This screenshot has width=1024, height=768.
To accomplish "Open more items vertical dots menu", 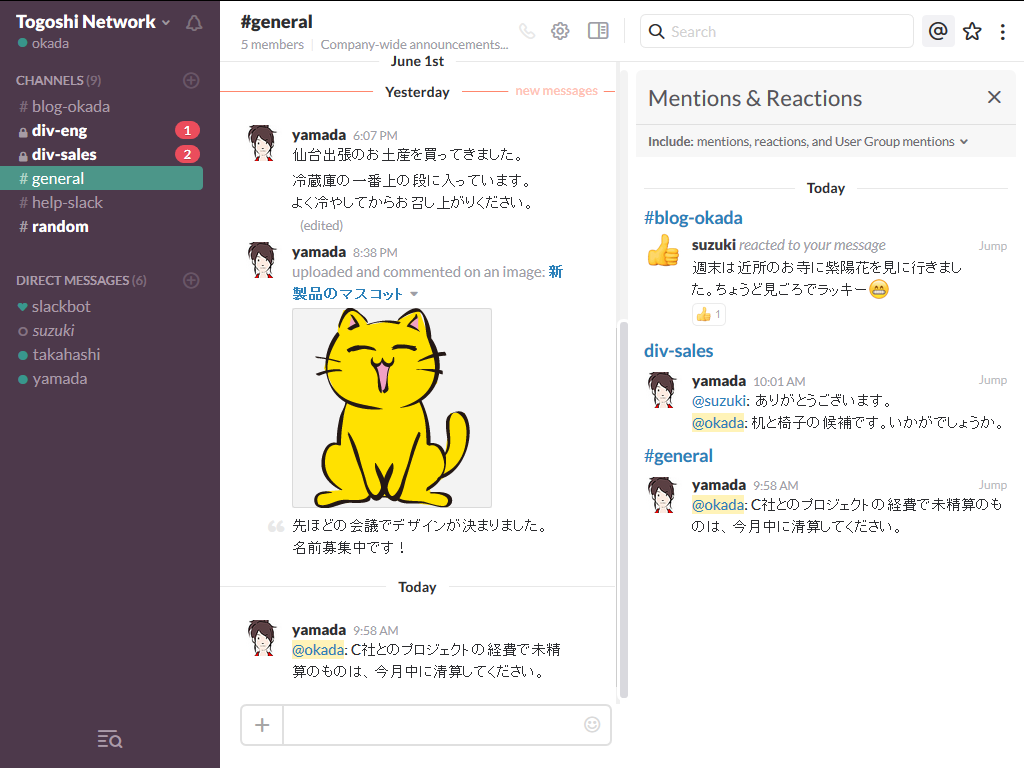I will [x=1002, y=32].
